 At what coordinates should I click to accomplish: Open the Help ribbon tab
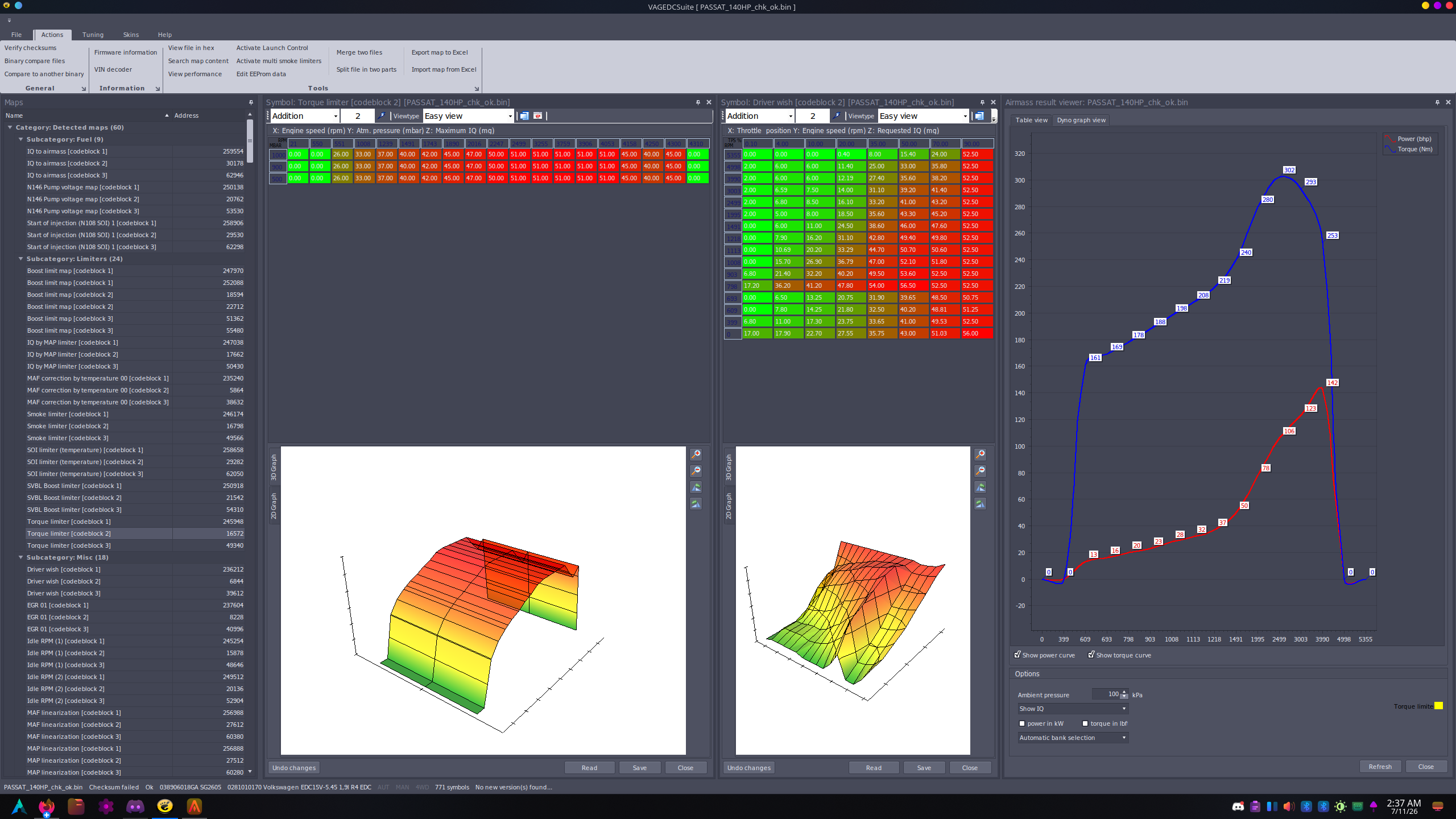tap(165, 35)
